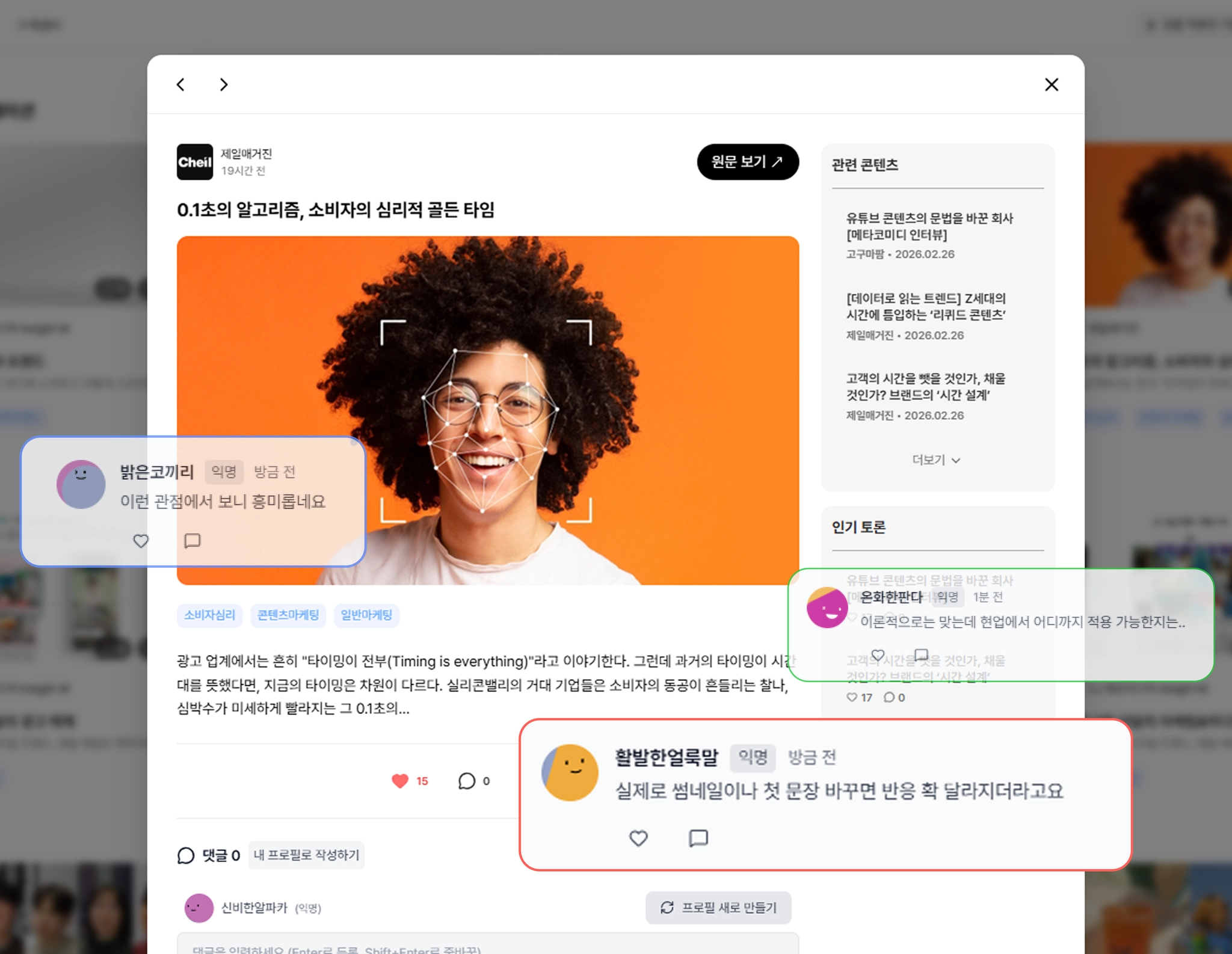Click 프로필 새로 만들기 refresh button
Image resolution: width=1232 pixels, height=954 pixels.
click(718, 907)
